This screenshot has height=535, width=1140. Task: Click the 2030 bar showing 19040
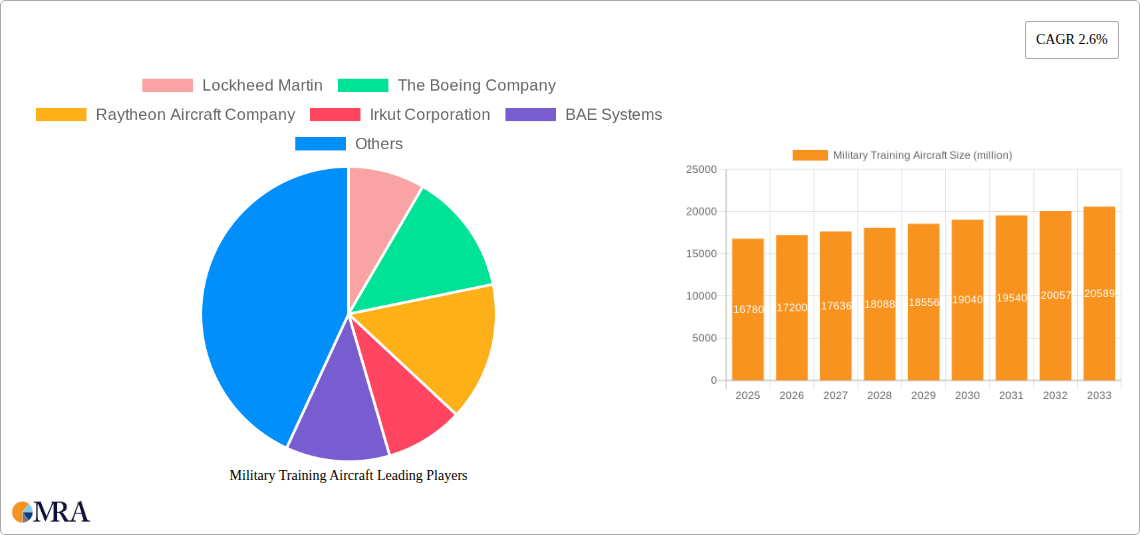tap(968, 300)
